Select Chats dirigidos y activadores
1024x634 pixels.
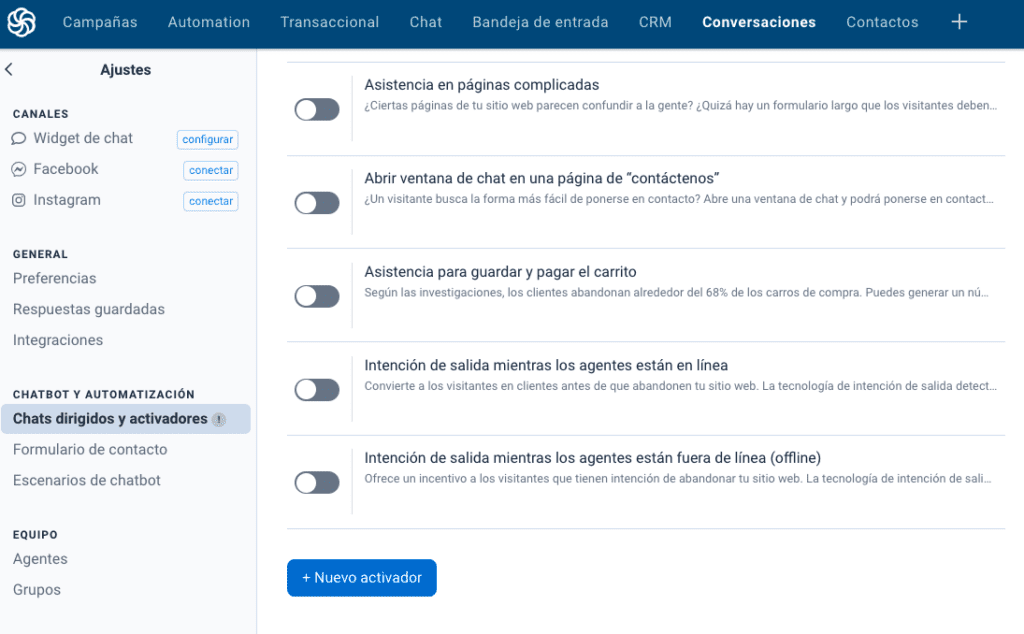pyautogui.click(x=125, y=419)
